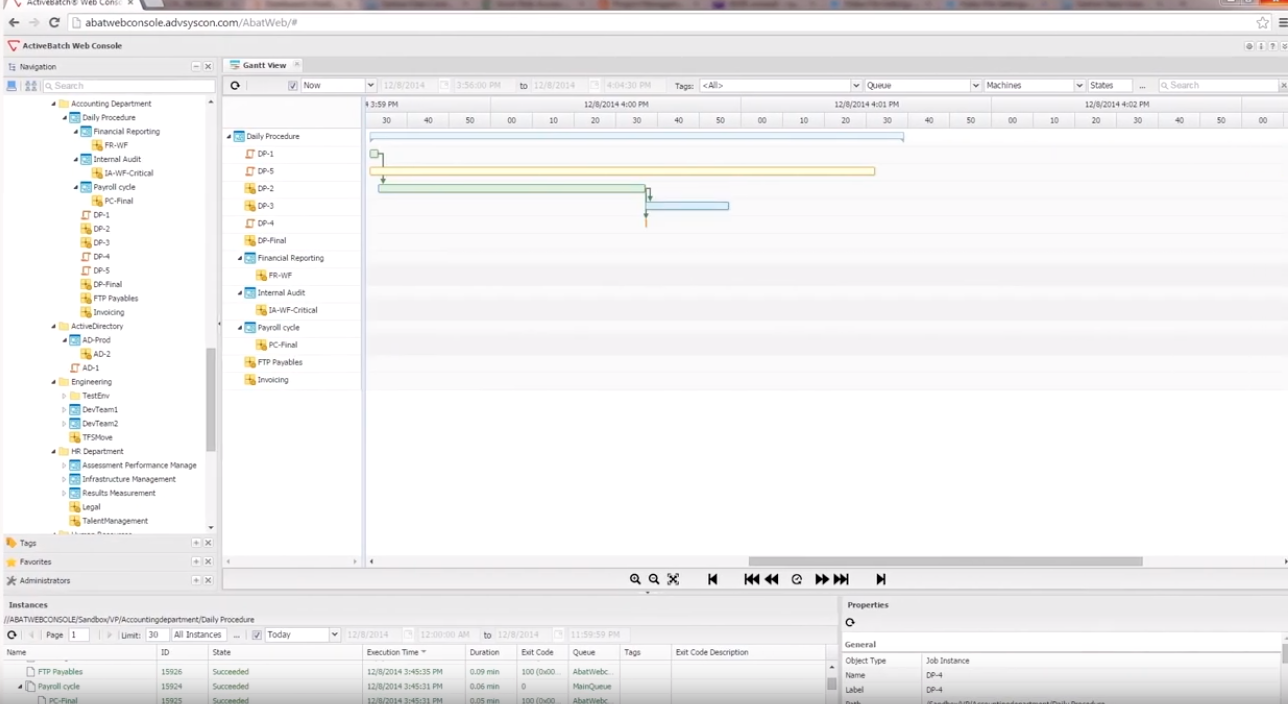1288x704 pixels.
Task: Jump to the start of the Gantt timeline
Action: pos(713,579)
